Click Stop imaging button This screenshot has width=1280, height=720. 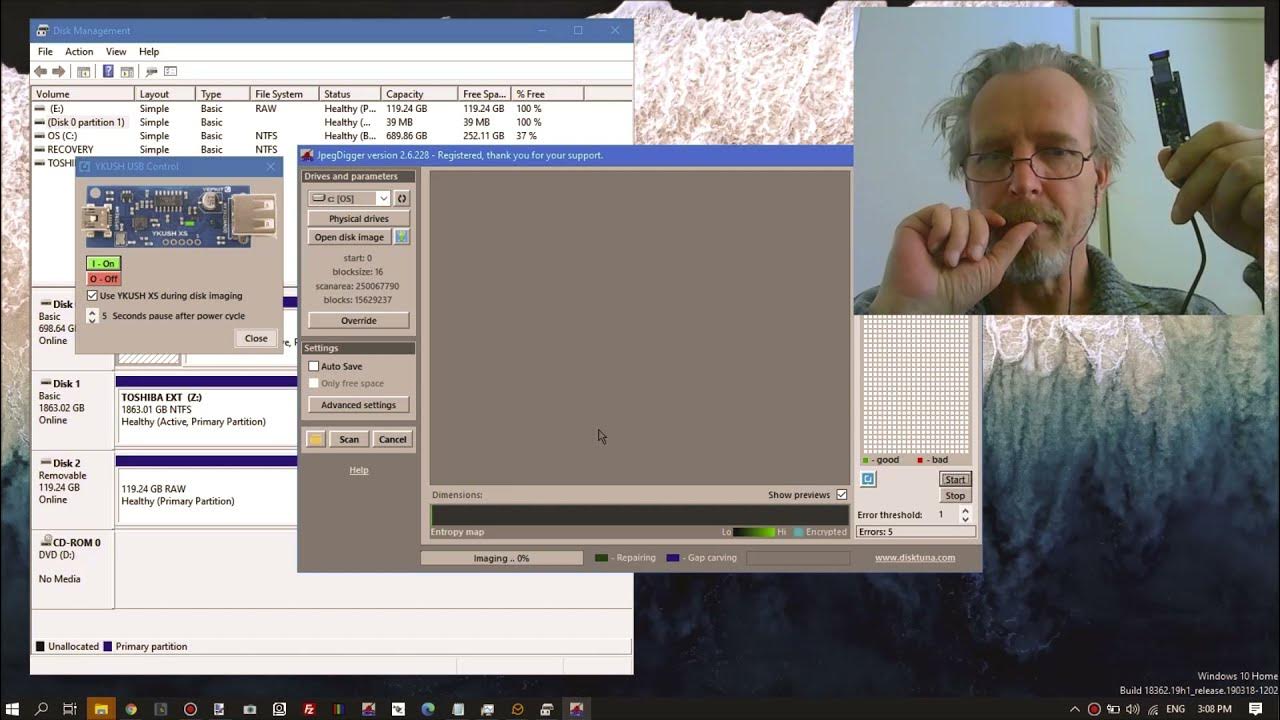955,495
